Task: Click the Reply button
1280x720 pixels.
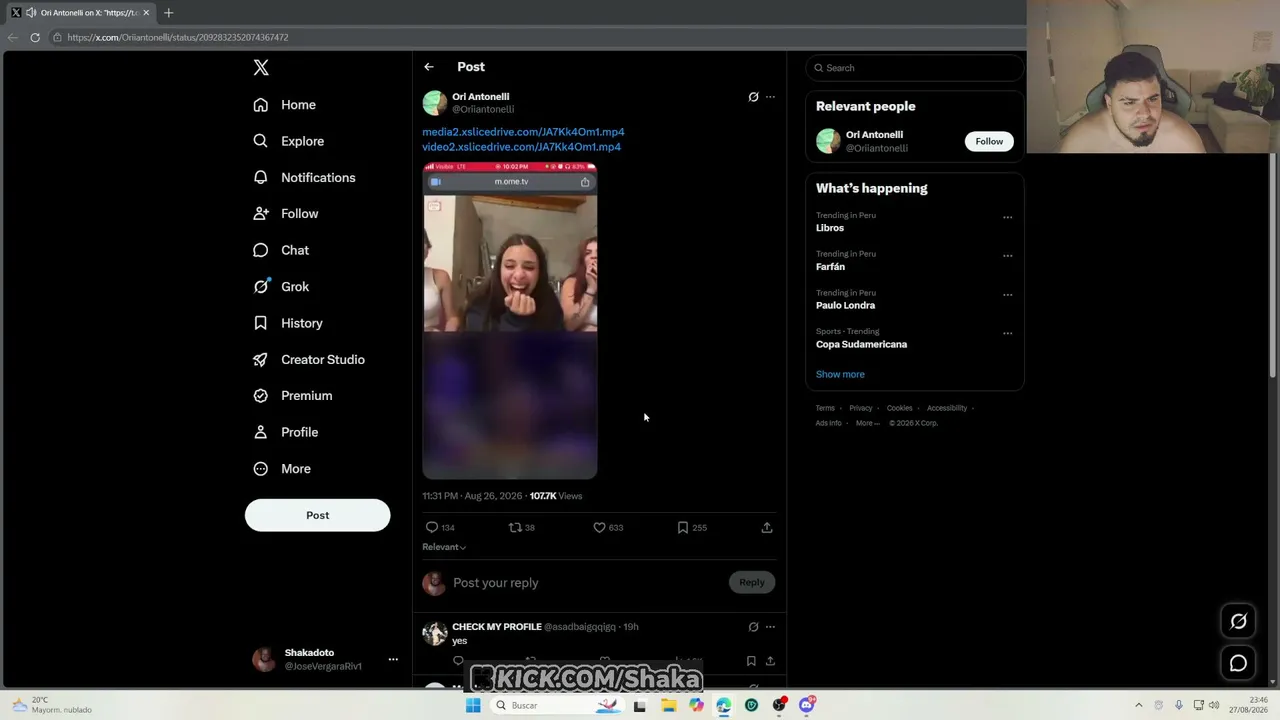Action: pyautogui.click(x=752, y=582)
